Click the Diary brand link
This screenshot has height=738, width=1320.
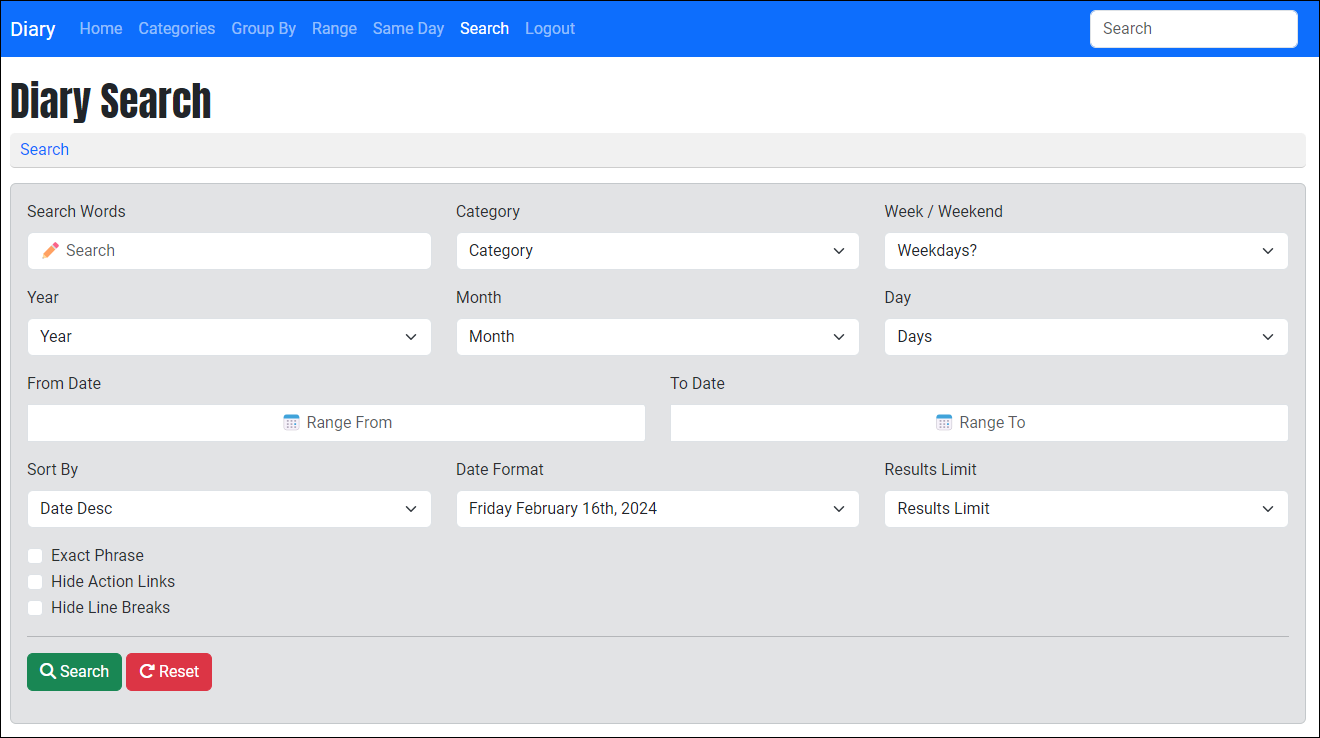(33, 29)
